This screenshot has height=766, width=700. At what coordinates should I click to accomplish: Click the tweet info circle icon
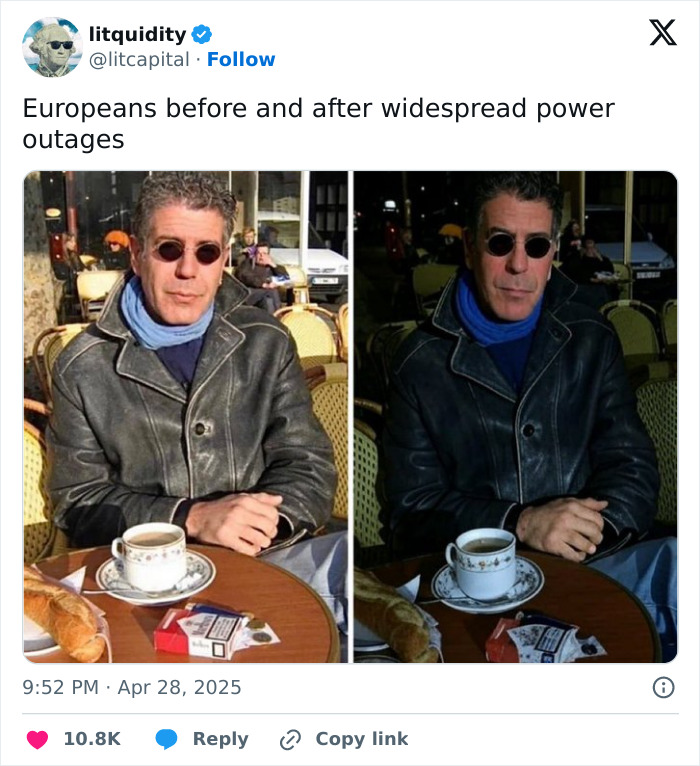(663, 687)
